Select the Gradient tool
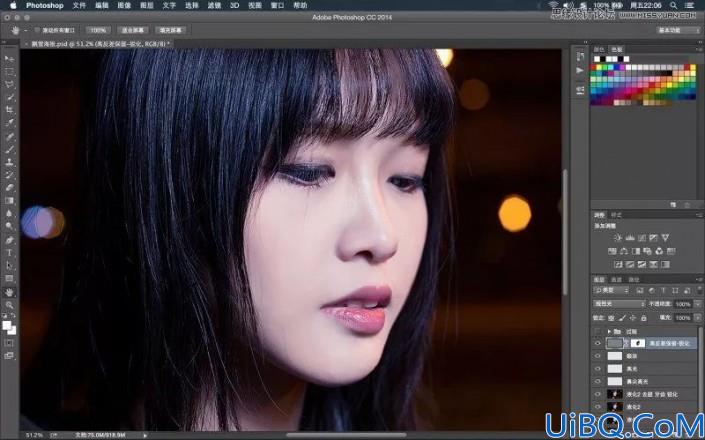705x440 pixels. [x=9, y=200]
